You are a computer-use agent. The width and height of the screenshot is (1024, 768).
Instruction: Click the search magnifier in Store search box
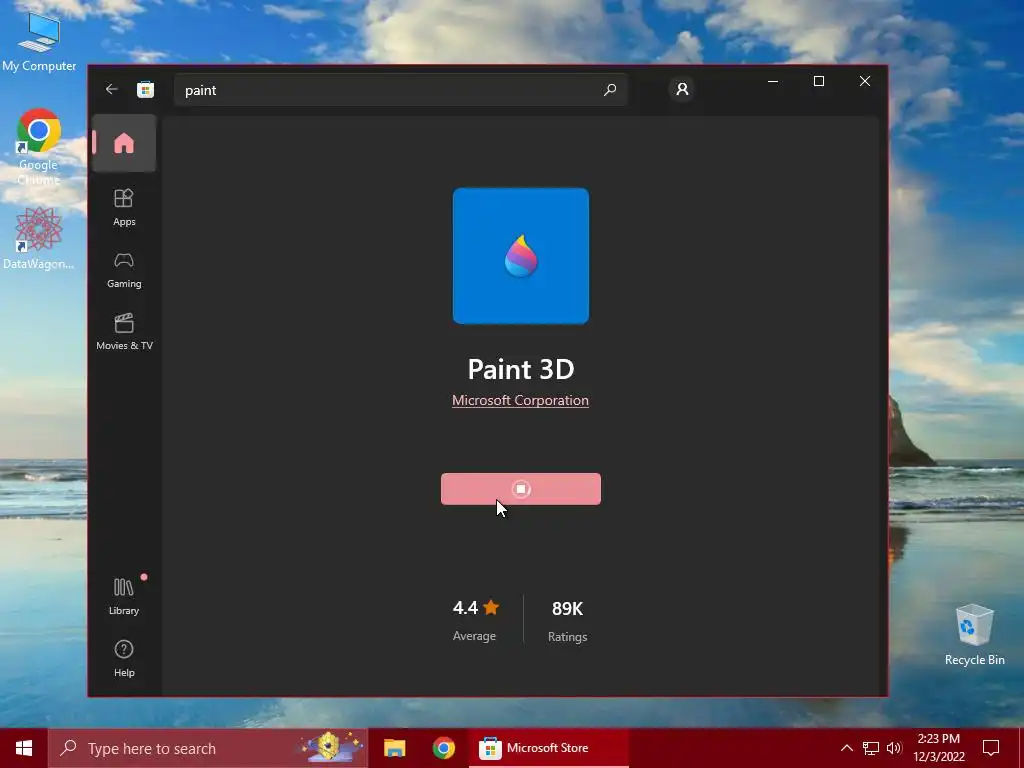(610, 89)
